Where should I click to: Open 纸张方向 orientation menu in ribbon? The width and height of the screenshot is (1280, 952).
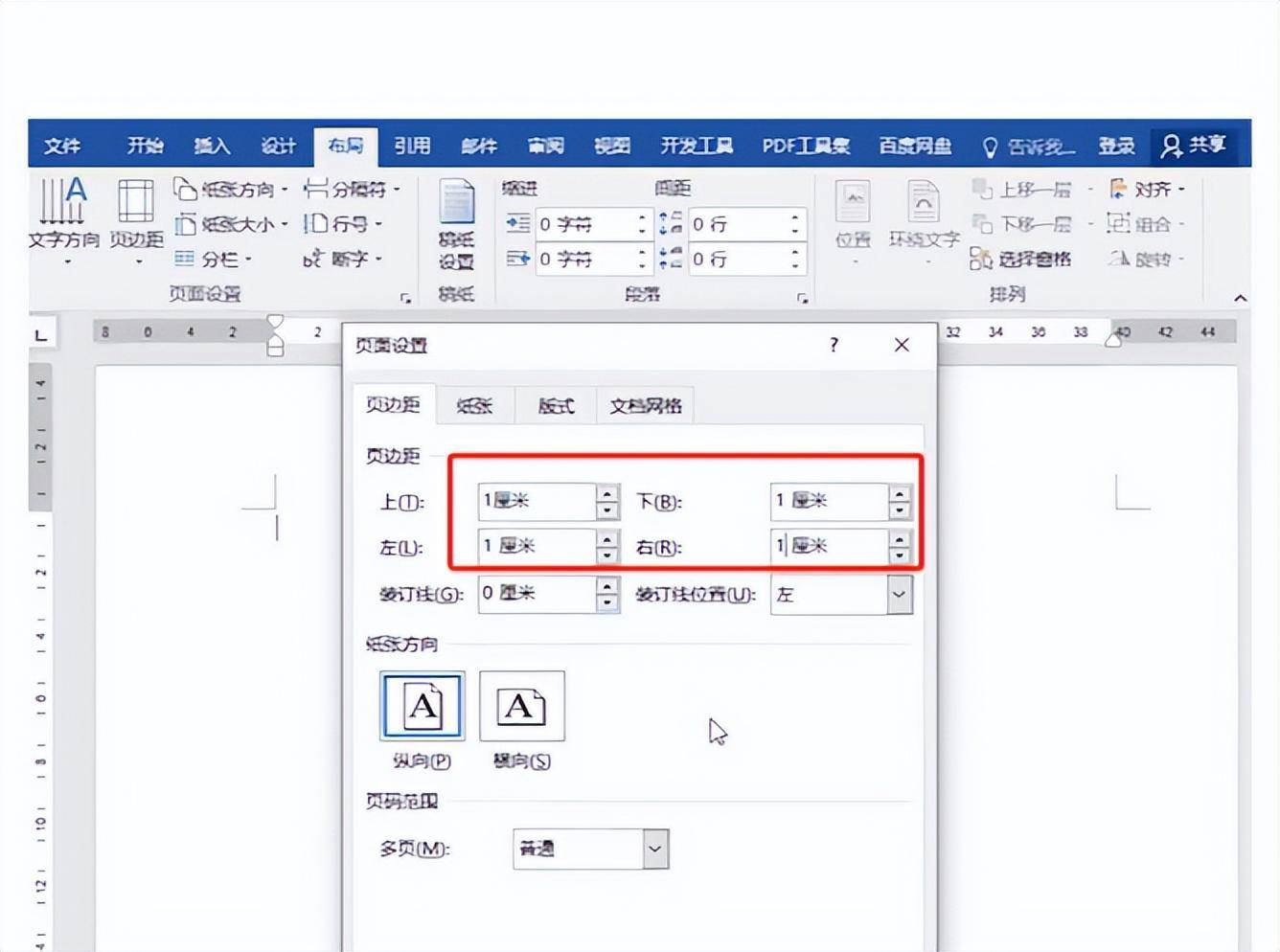[231, 190]
